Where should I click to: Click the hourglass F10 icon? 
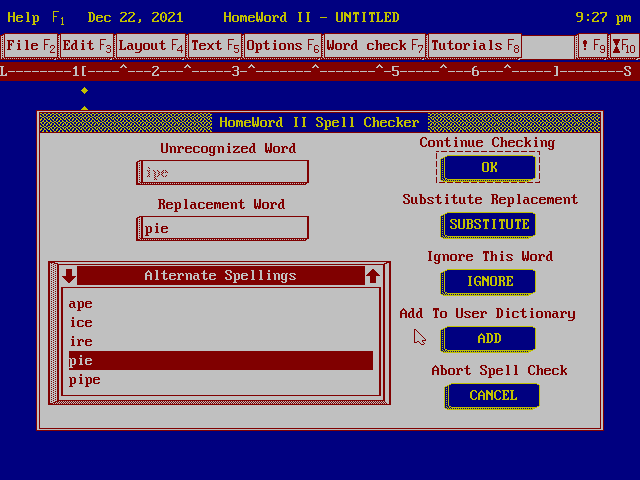624,46
